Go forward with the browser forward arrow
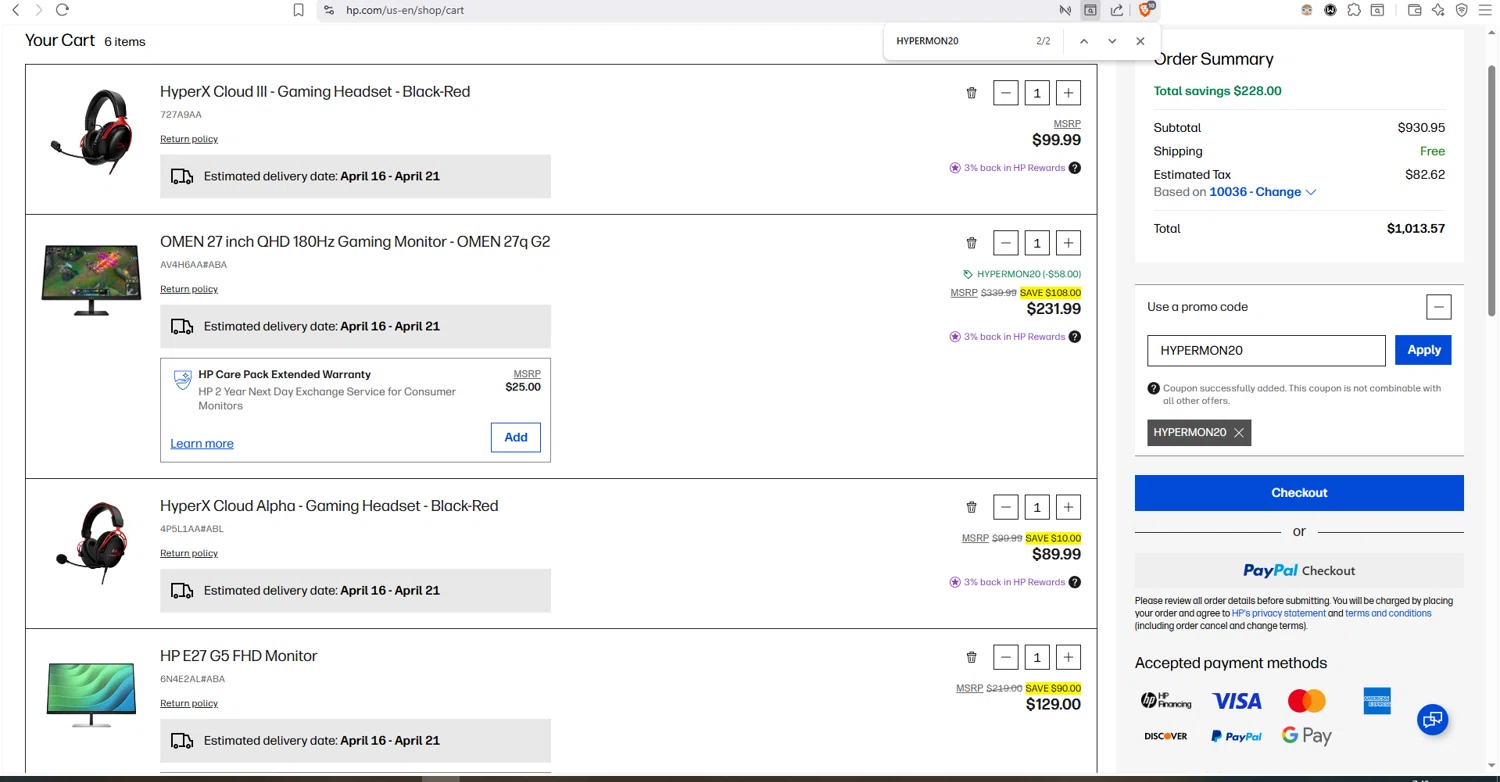The height and width of the screenshot is (782, 1500). (x=38, y=10)
